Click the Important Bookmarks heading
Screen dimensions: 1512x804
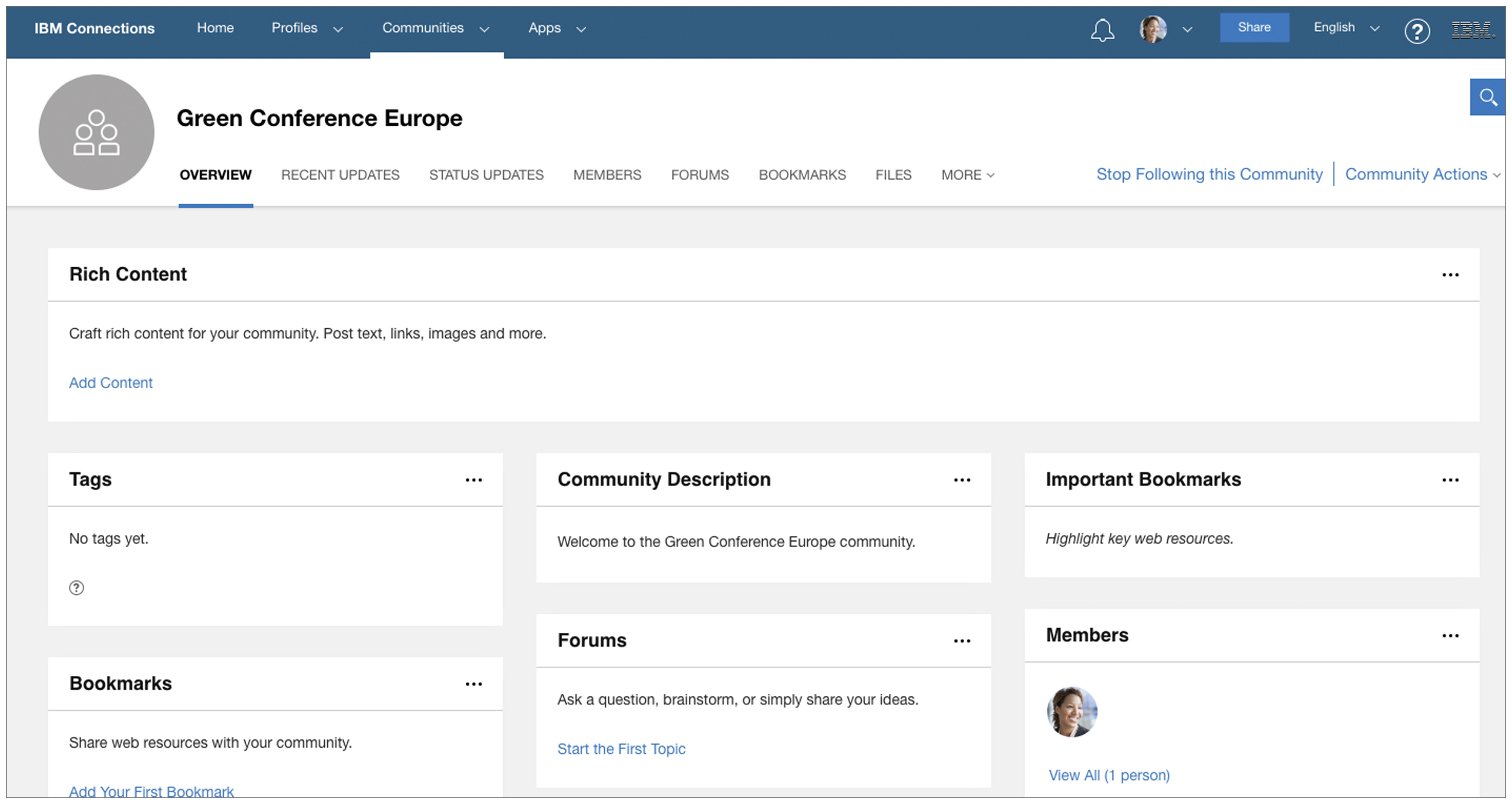[1143, 479]
